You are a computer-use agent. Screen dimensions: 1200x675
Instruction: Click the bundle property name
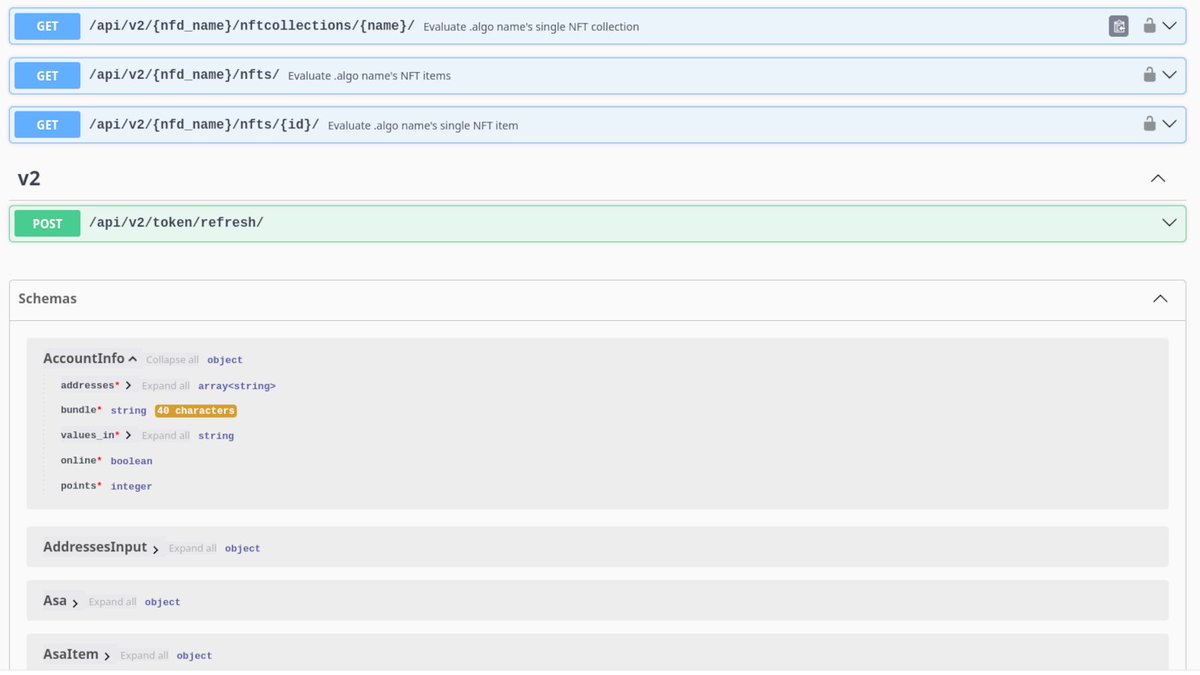(78, 411)
